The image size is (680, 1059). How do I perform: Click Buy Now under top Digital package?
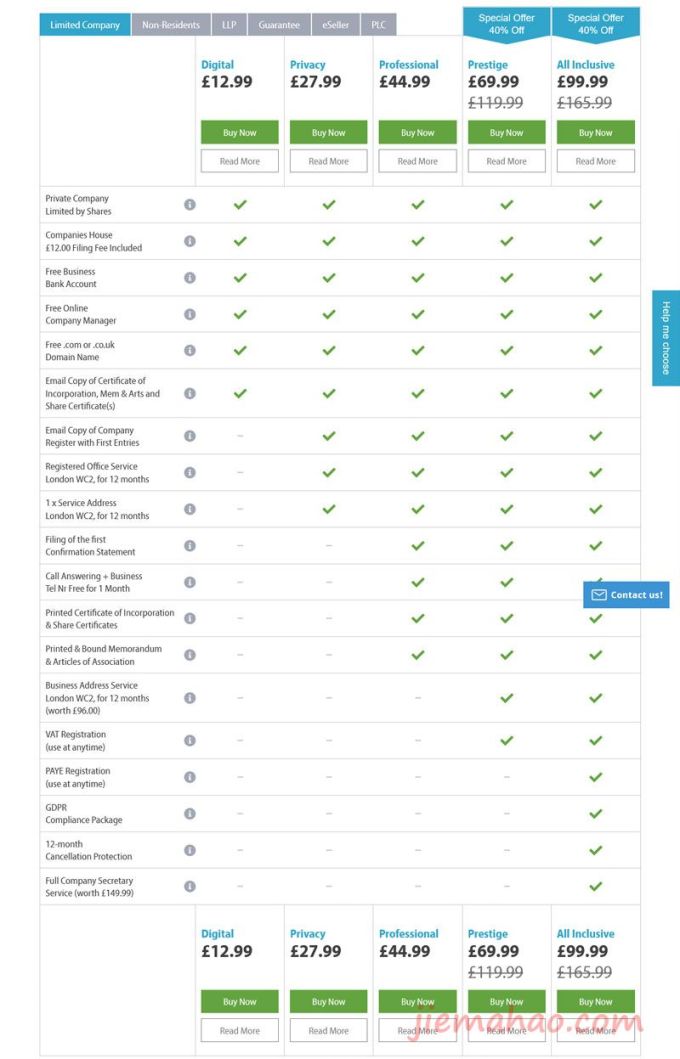(240, 132)
